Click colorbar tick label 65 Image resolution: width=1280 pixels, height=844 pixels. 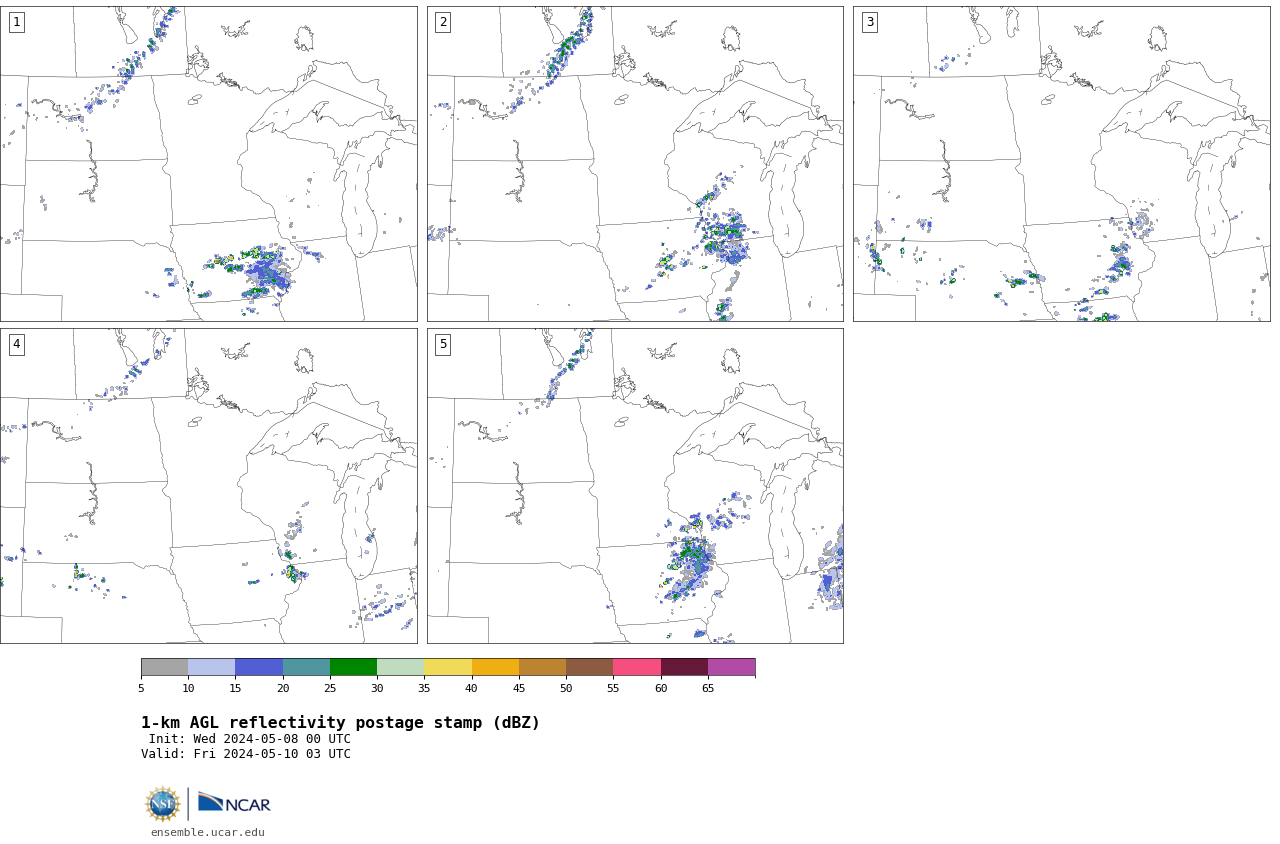[708, 688]
